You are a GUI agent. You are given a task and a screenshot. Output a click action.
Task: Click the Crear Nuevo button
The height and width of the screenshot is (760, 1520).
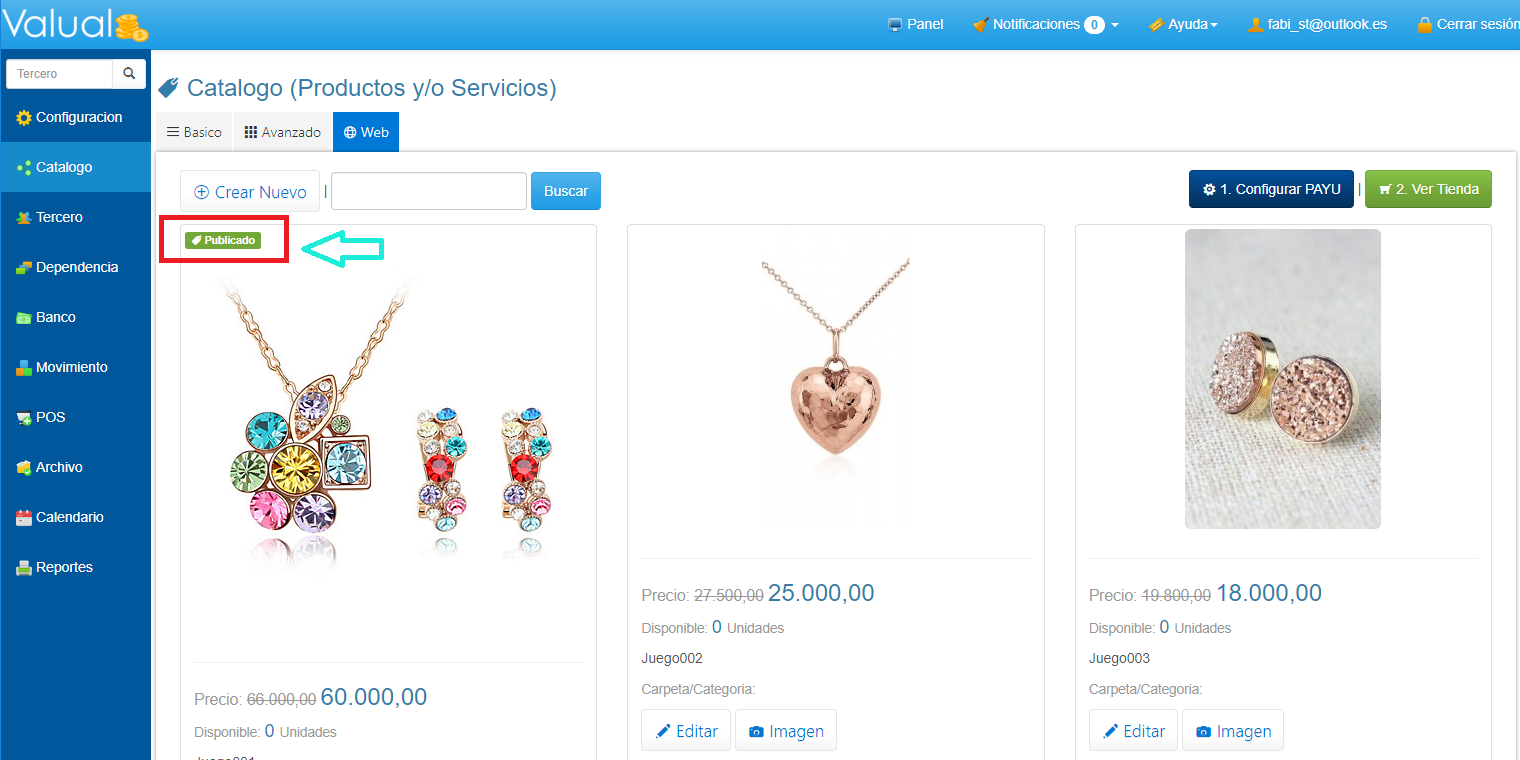point(250,191)
